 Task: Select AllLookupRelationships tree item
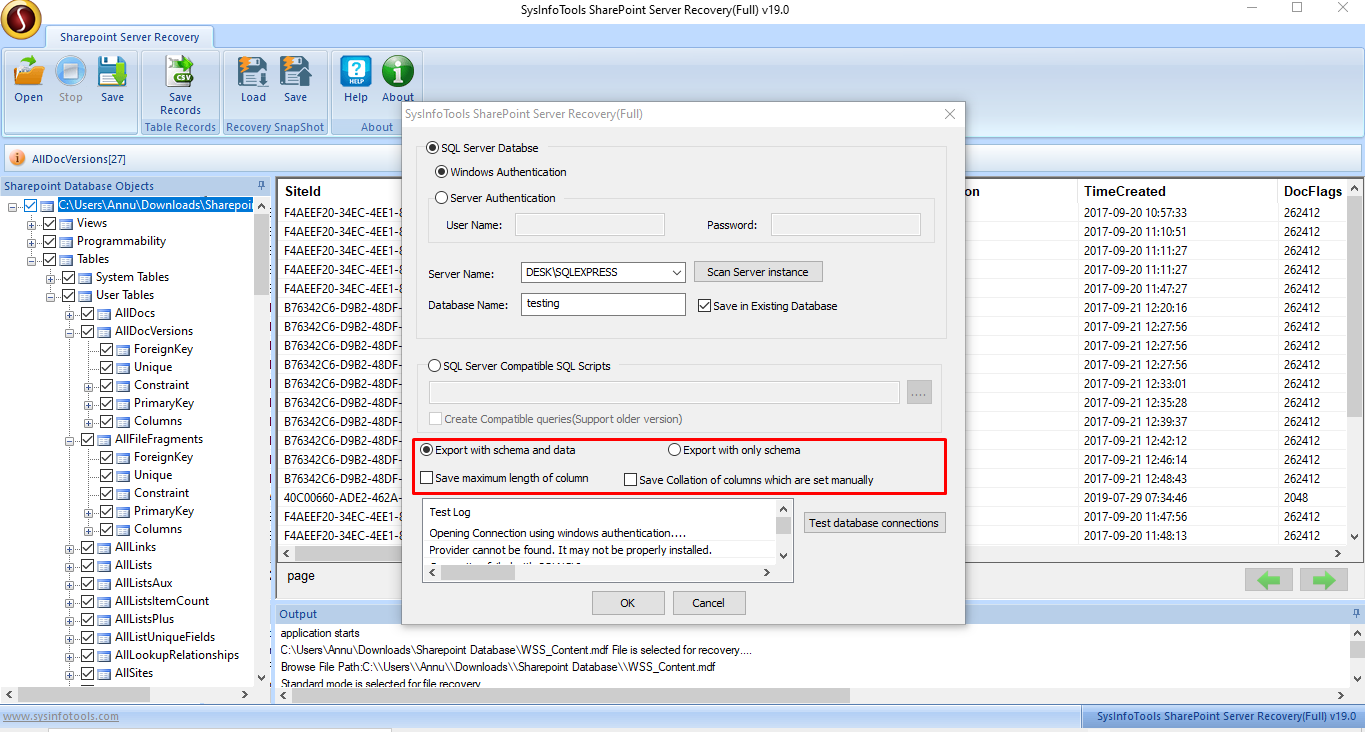tap(177, 655)
